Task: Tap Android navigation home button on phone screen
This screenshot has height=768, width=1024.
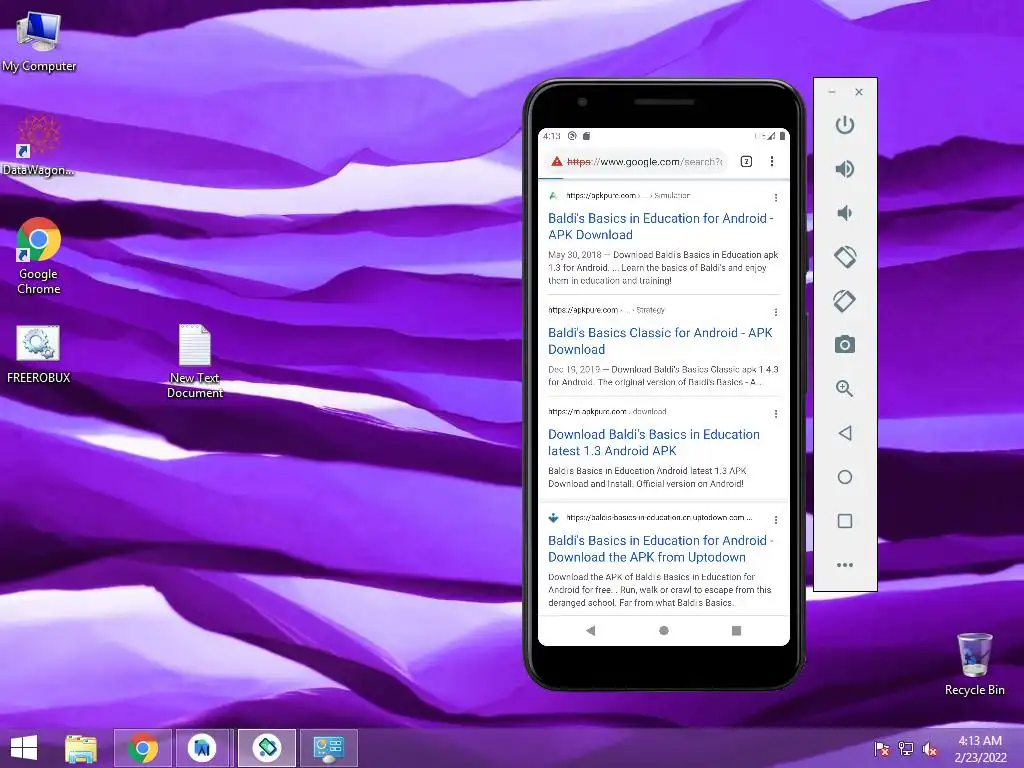Action: (x=664, y=631)
